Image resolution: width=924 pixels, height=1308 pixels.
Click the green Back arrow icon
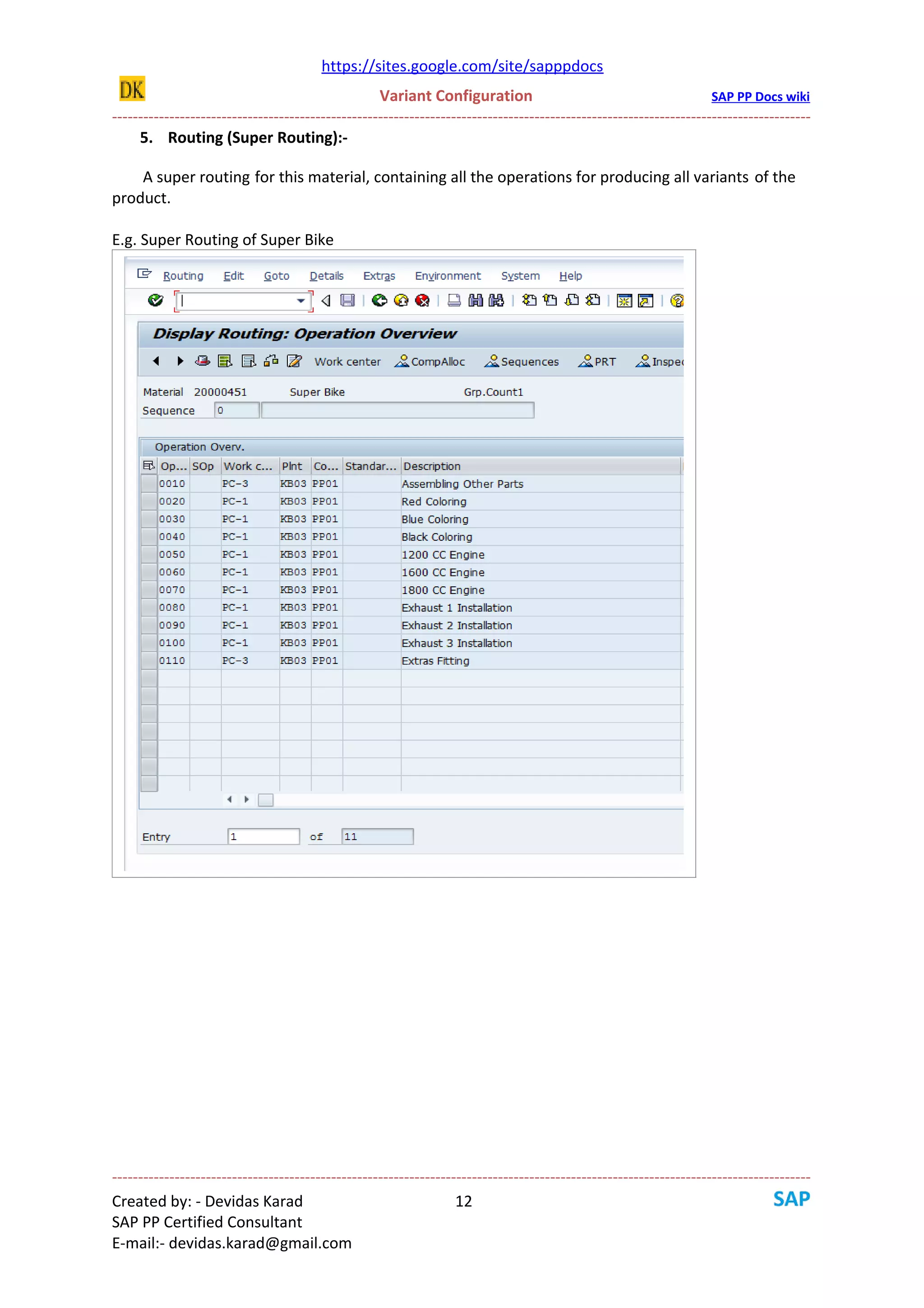pyautogui.click(x=379, y=300)
